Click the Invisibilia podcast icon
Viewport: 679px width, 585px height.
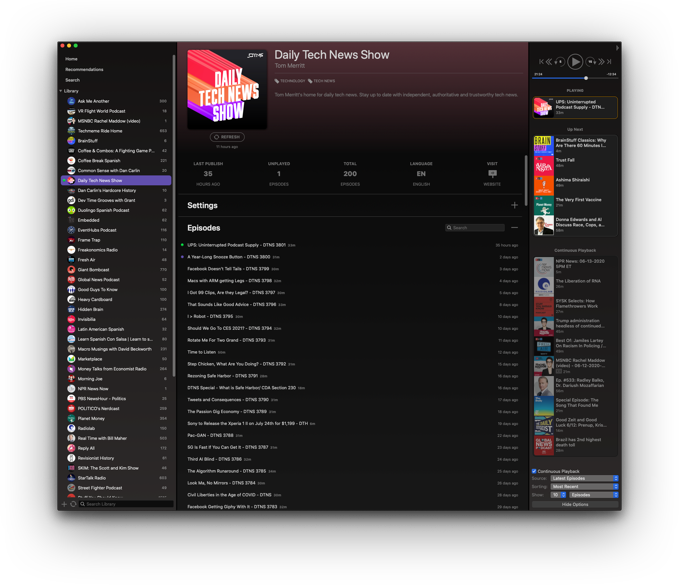(x=71, y=319)
